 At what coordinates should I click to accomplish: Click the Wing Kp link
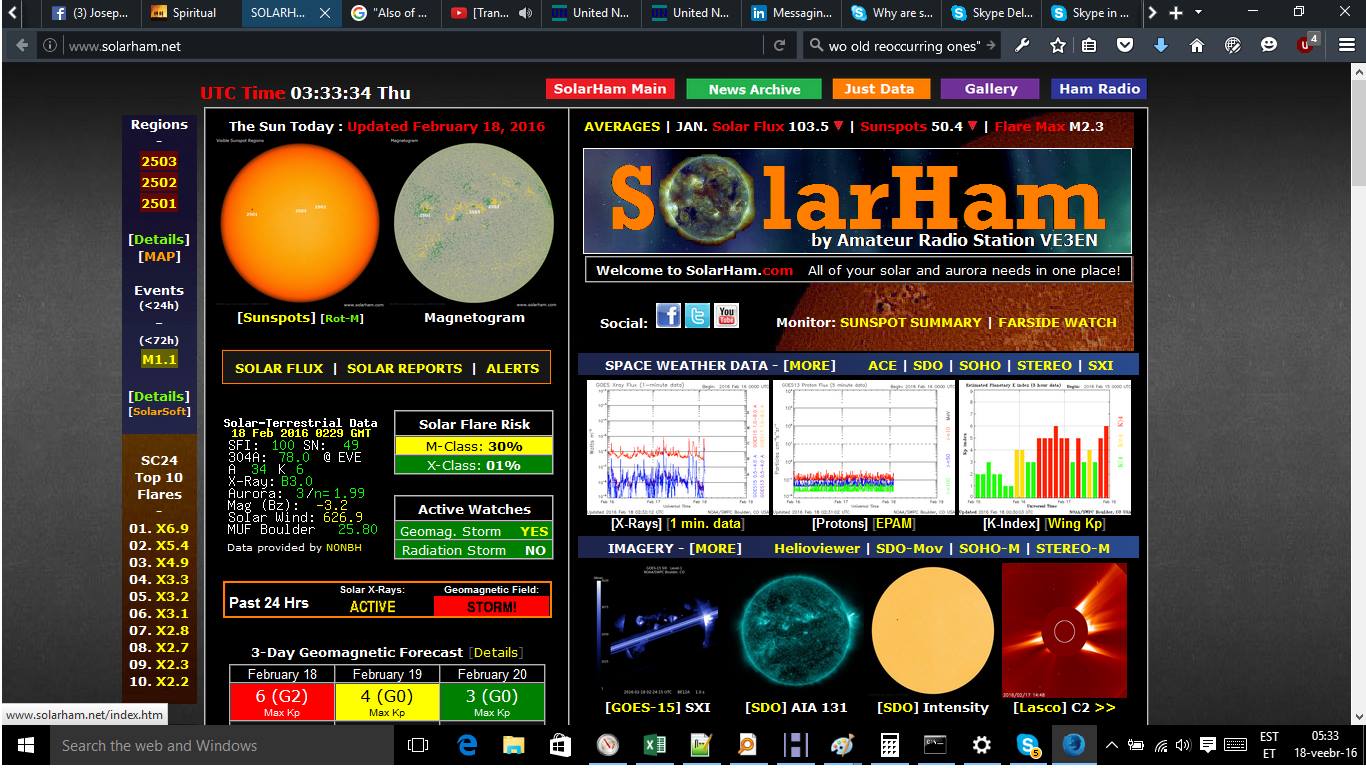click(x=1076, y=523)
